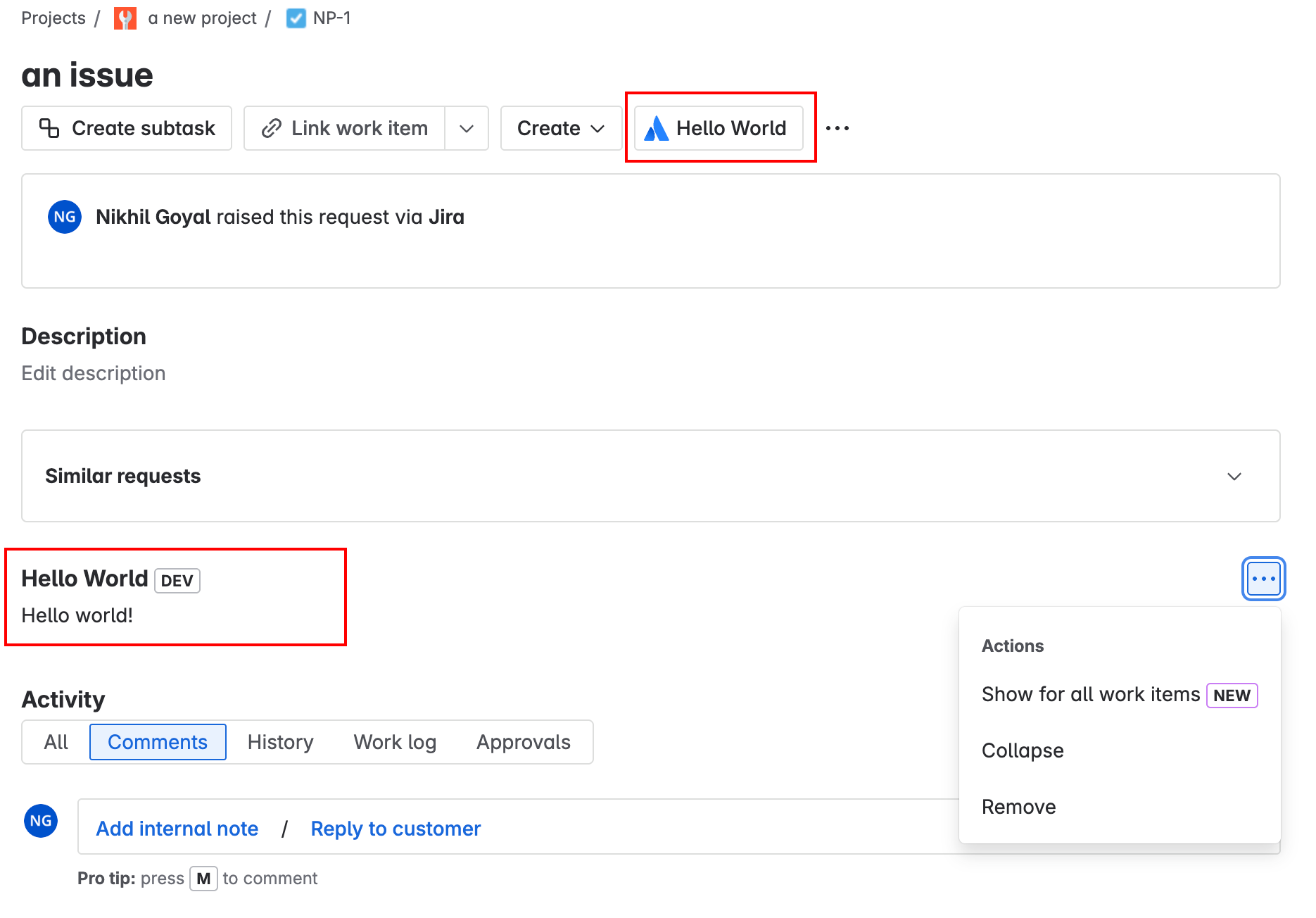Click the NG avatar next to Nikhil Goyal
Image resolution: width=1316 pixels, height=918 pixels.
[65, 217]
